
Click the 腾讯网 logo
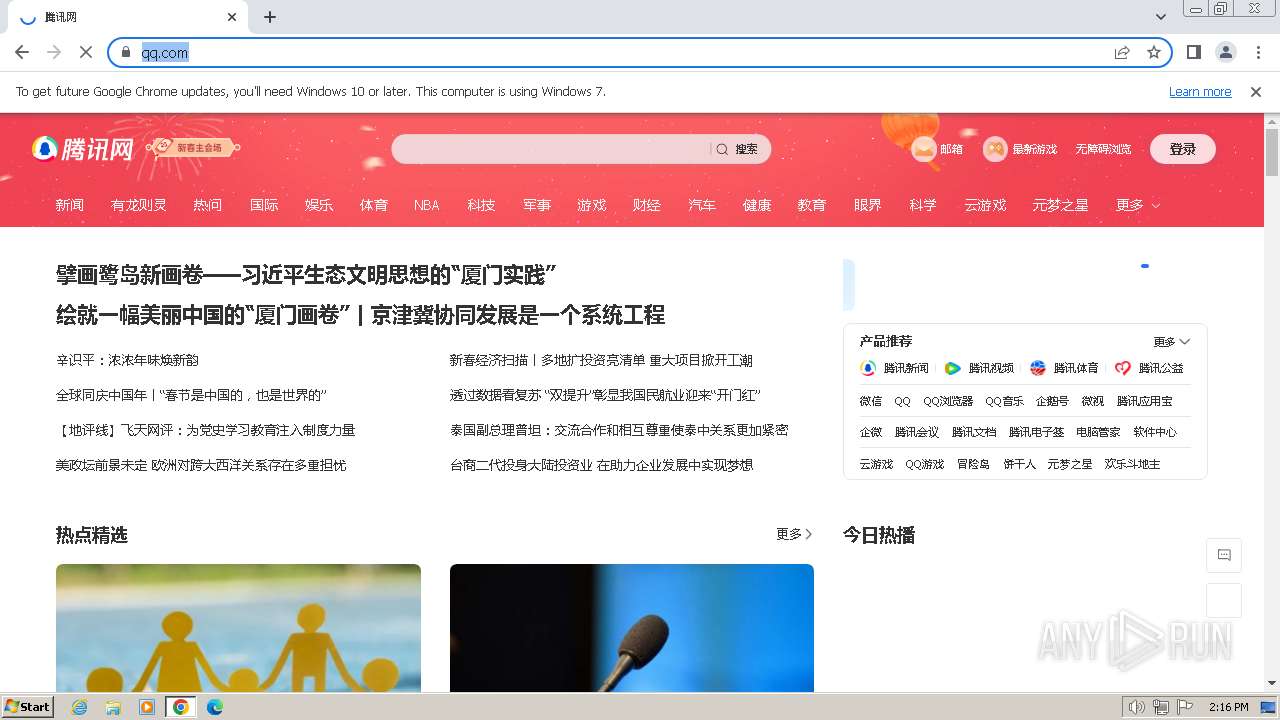pos(83,149)
